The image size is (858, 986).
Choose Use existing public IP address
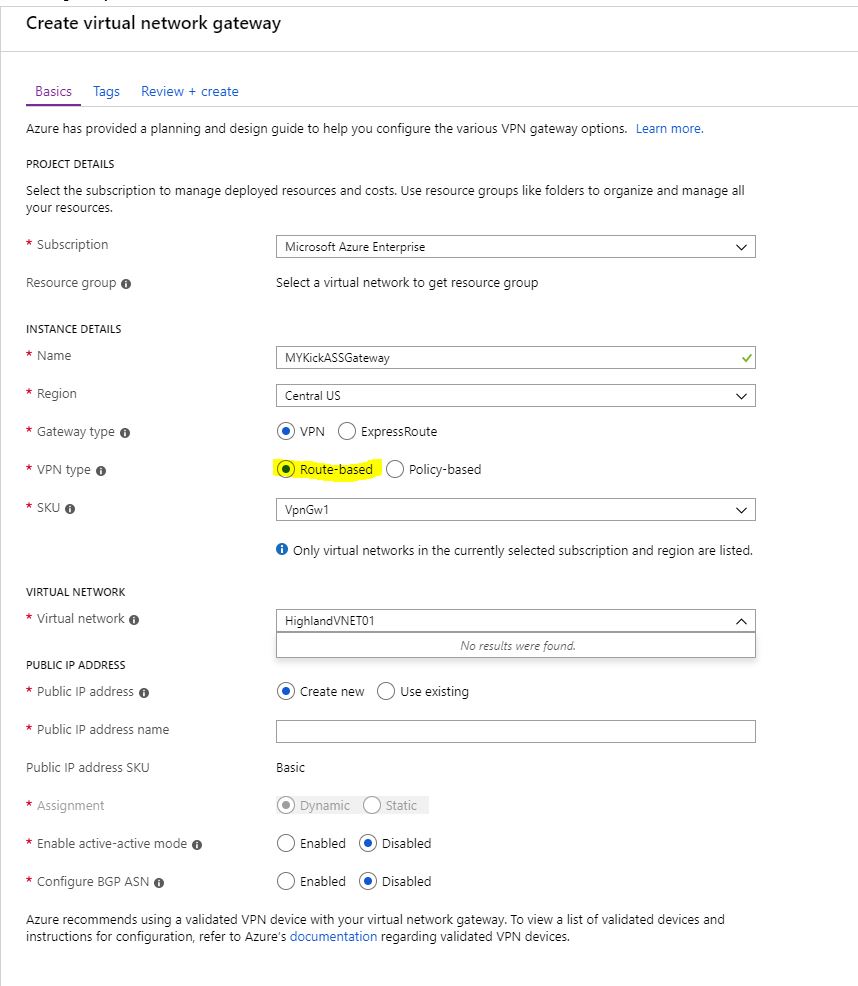386,690
